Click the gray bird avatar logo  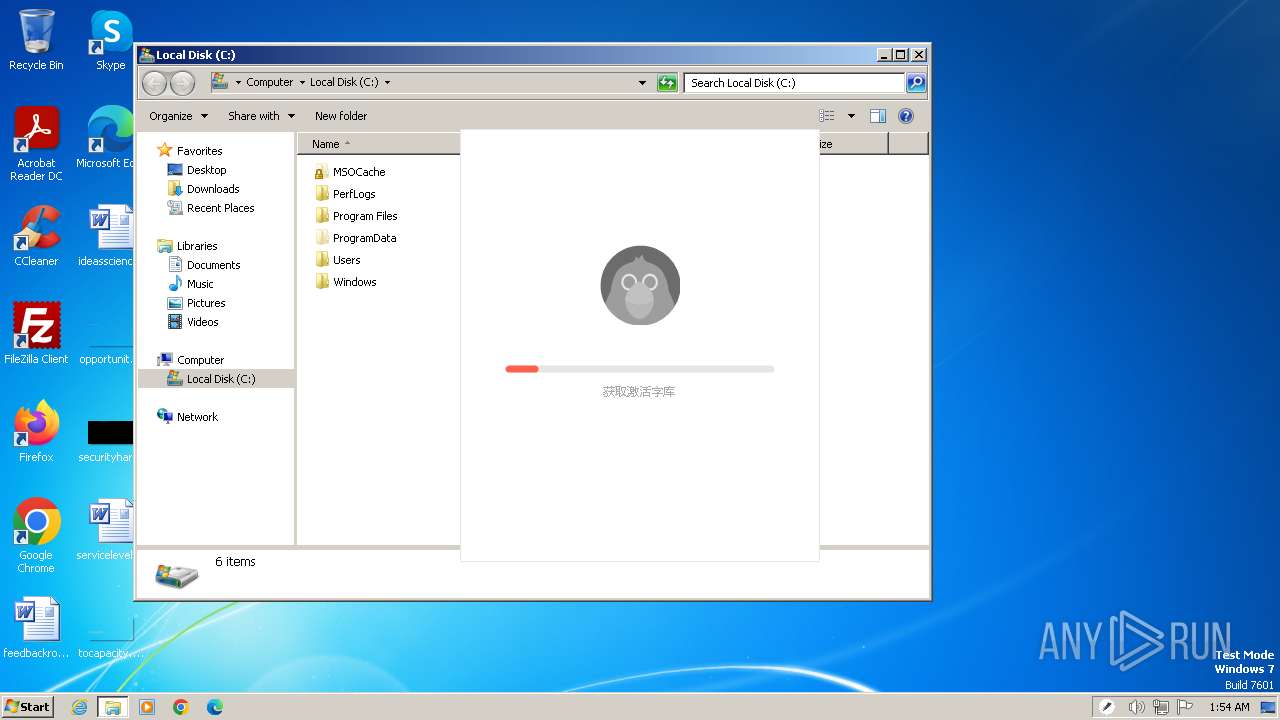tap(640, 285)
